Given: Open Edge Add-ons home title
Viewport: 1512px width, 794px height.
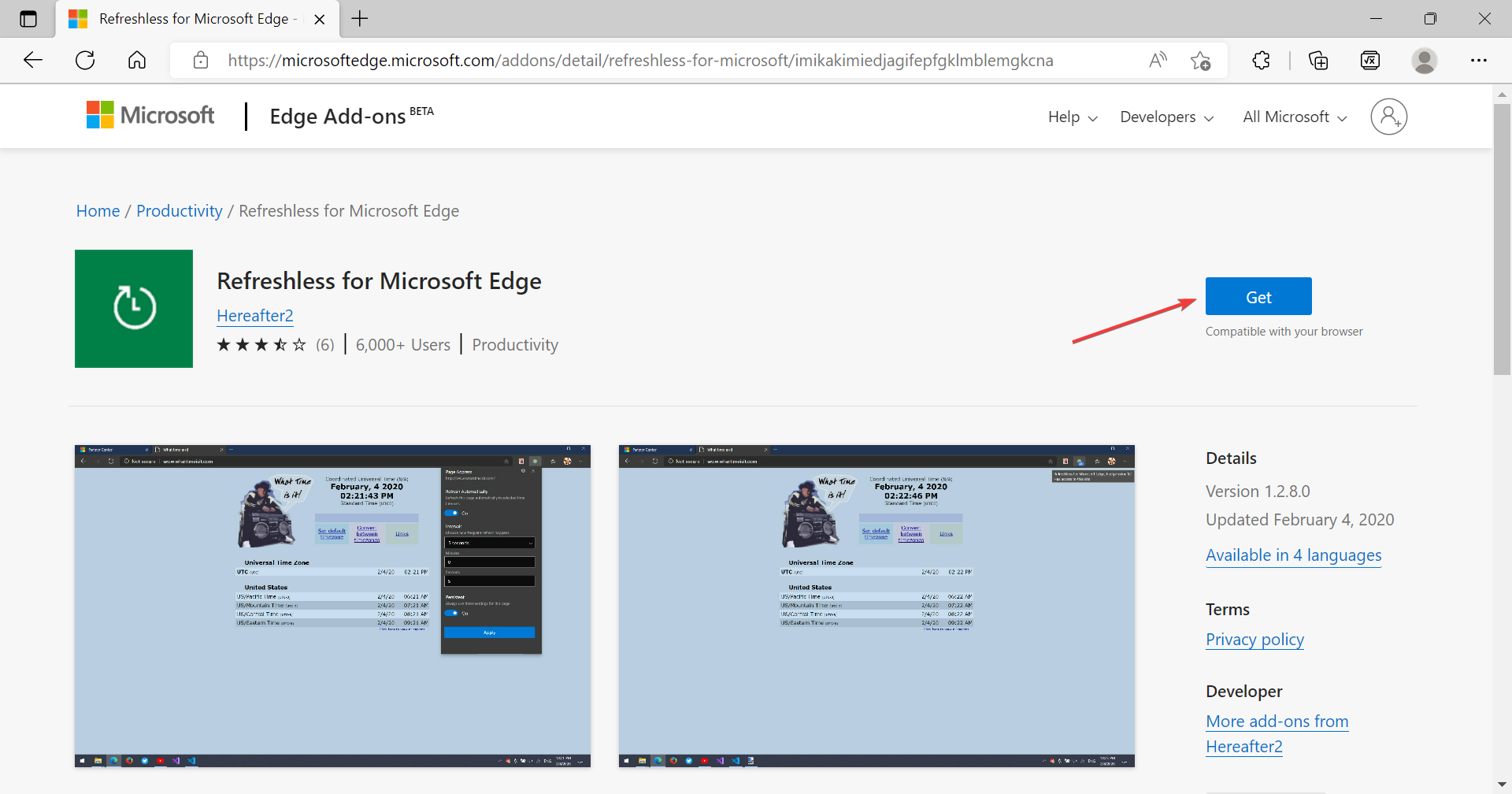Looking at the screenshot, I should tap(351, 116).
